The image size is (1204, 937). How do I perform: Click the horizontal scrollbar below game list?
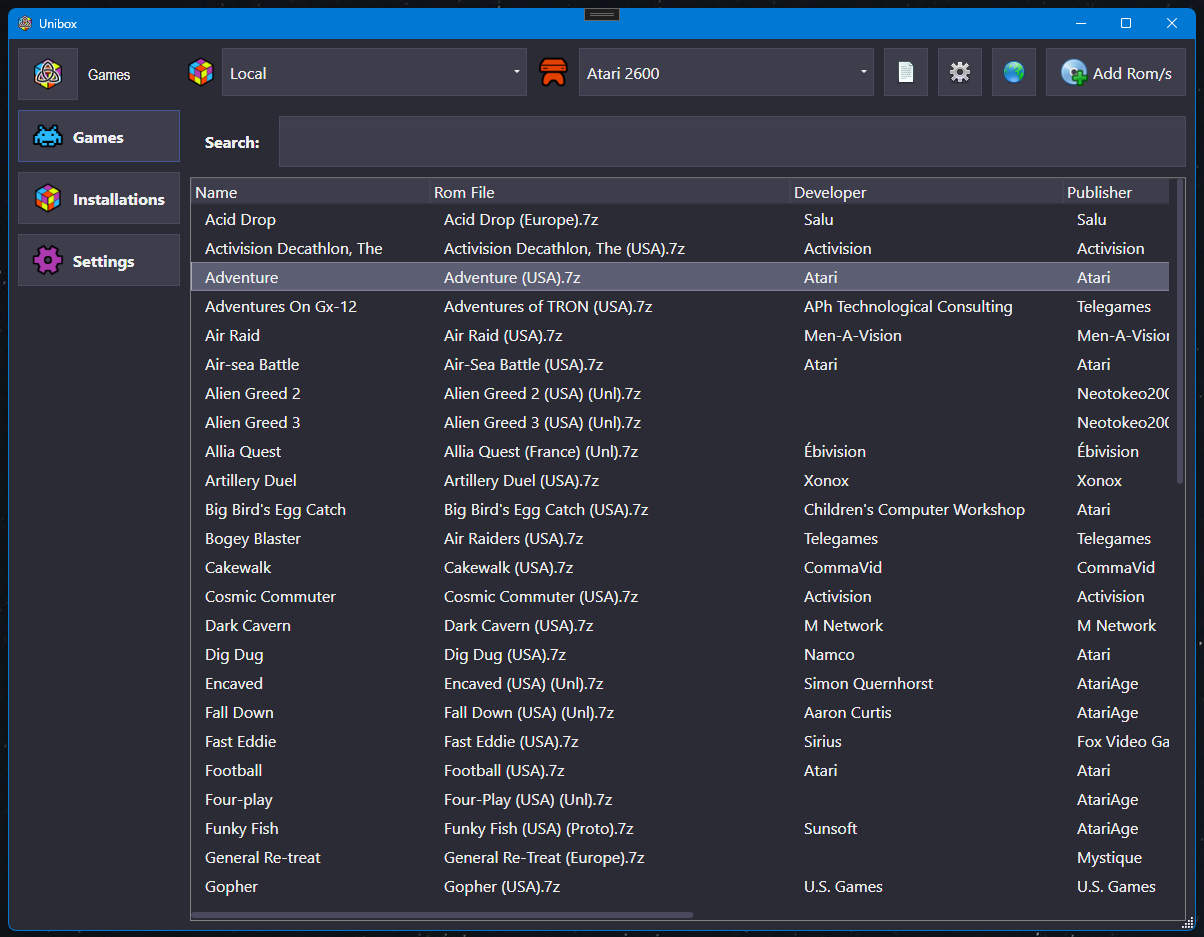tap(442, 914)
